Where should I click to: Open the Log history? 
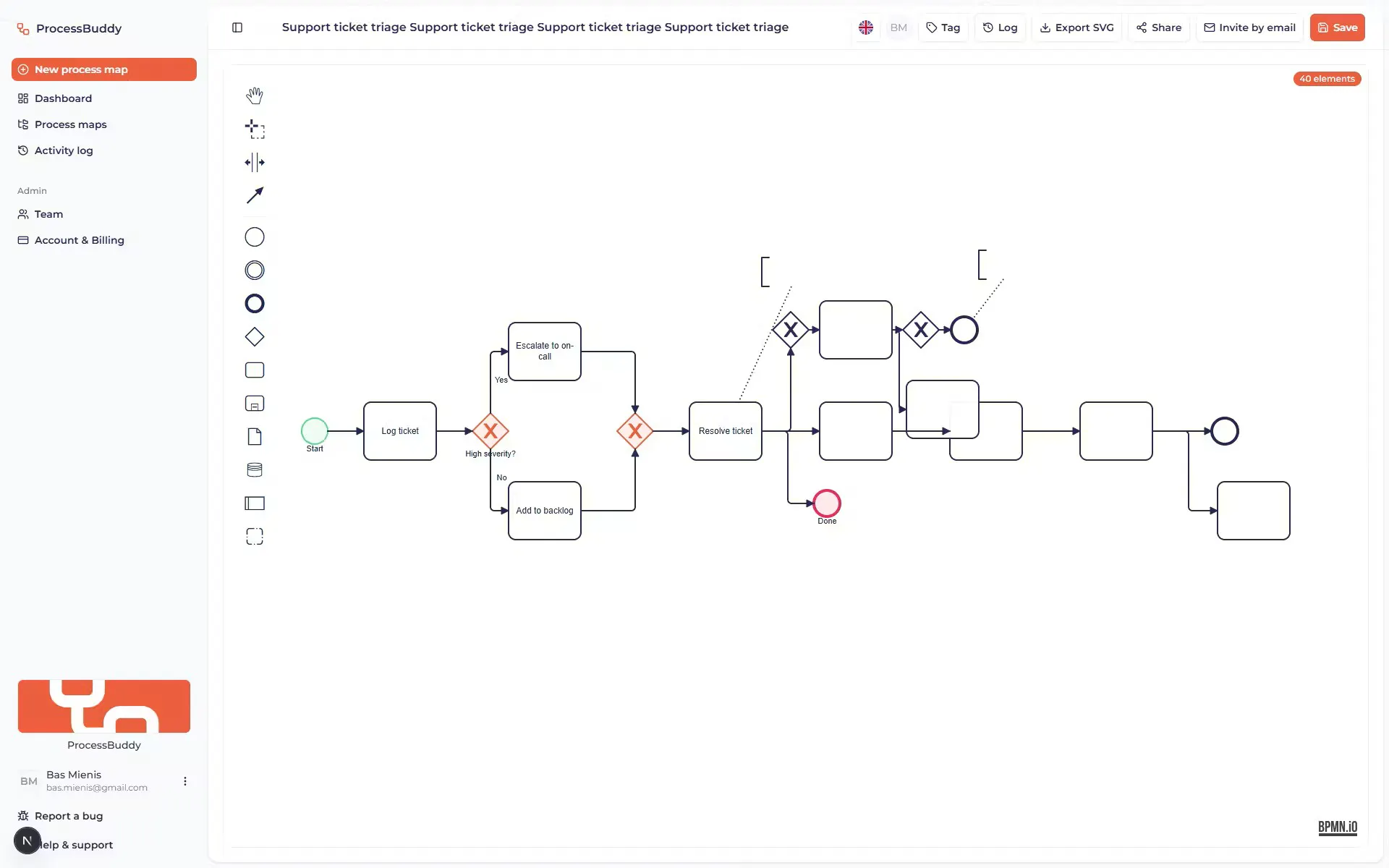(1000, 27)
